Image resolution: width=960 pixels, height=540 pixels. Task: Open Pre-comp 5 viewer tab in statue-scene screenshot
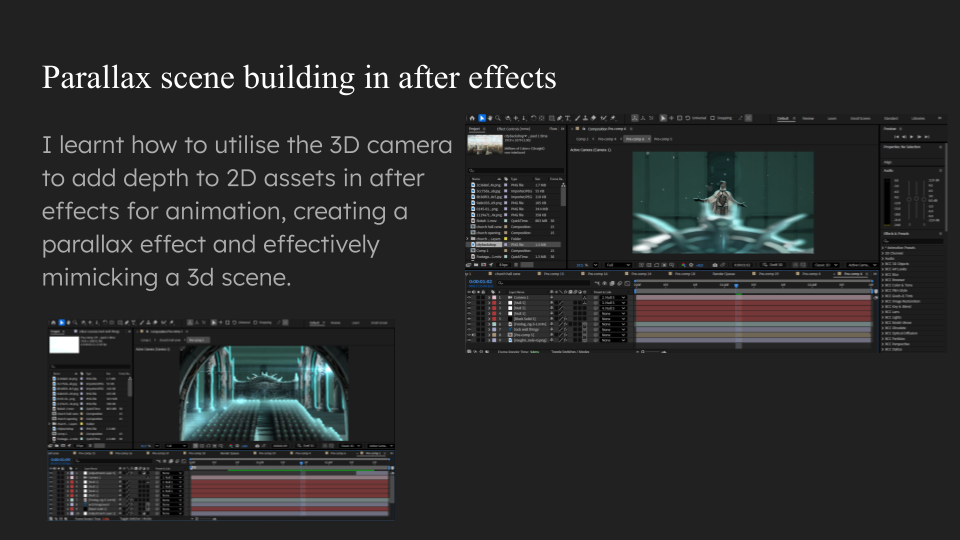[663, 139]
